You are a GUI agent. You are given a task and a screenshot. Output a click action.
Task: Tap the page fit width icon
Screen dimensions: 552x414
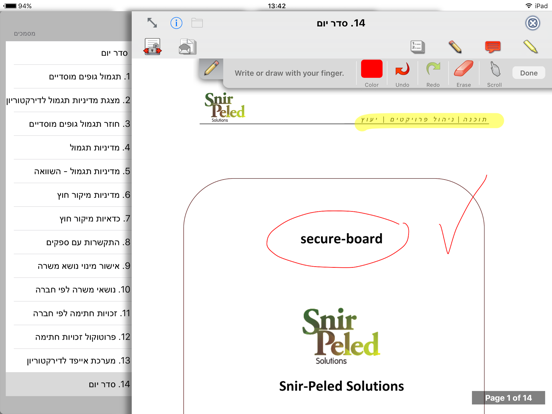152,47
